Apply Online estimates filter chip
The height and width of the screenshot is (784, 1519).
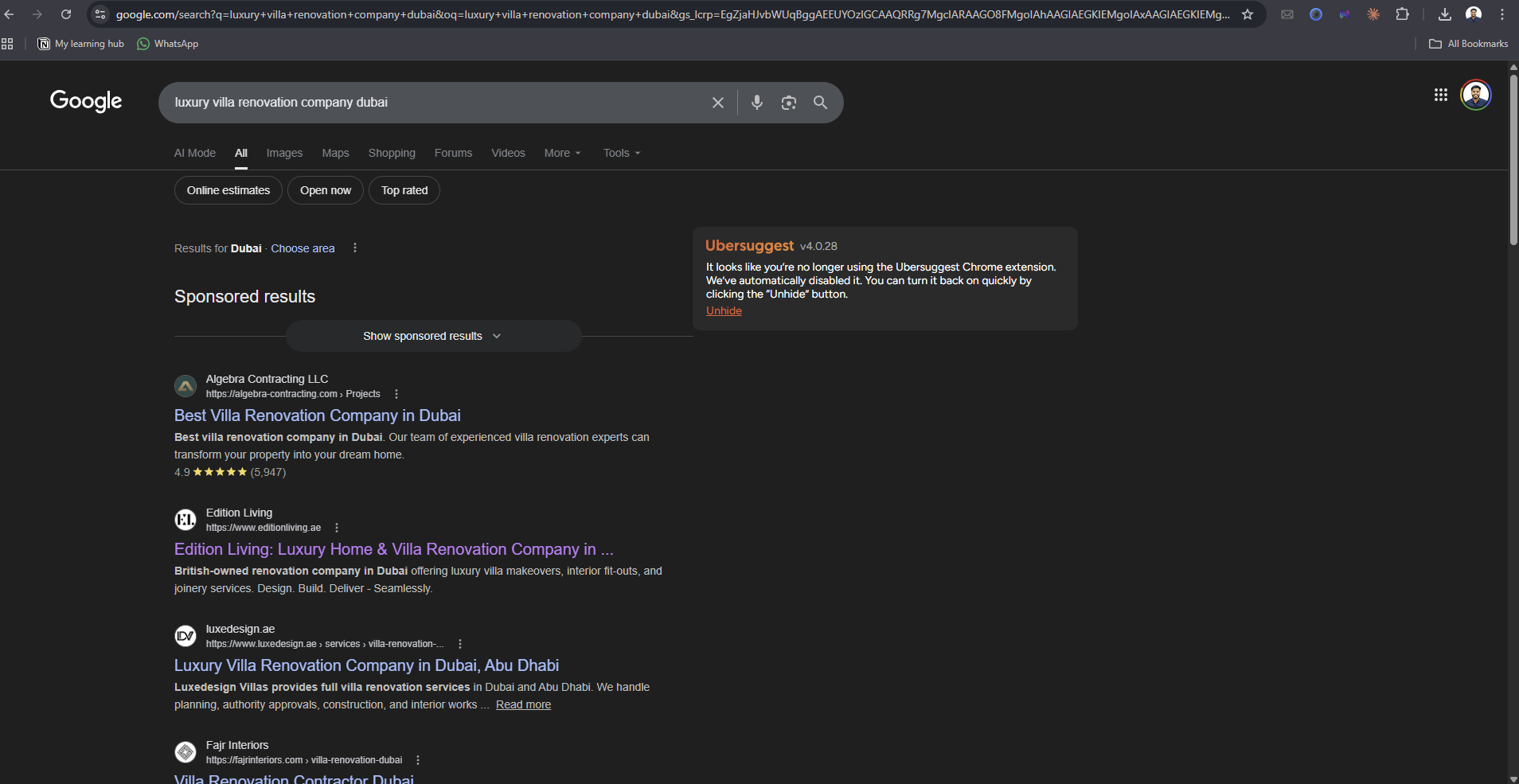point(228,190)
